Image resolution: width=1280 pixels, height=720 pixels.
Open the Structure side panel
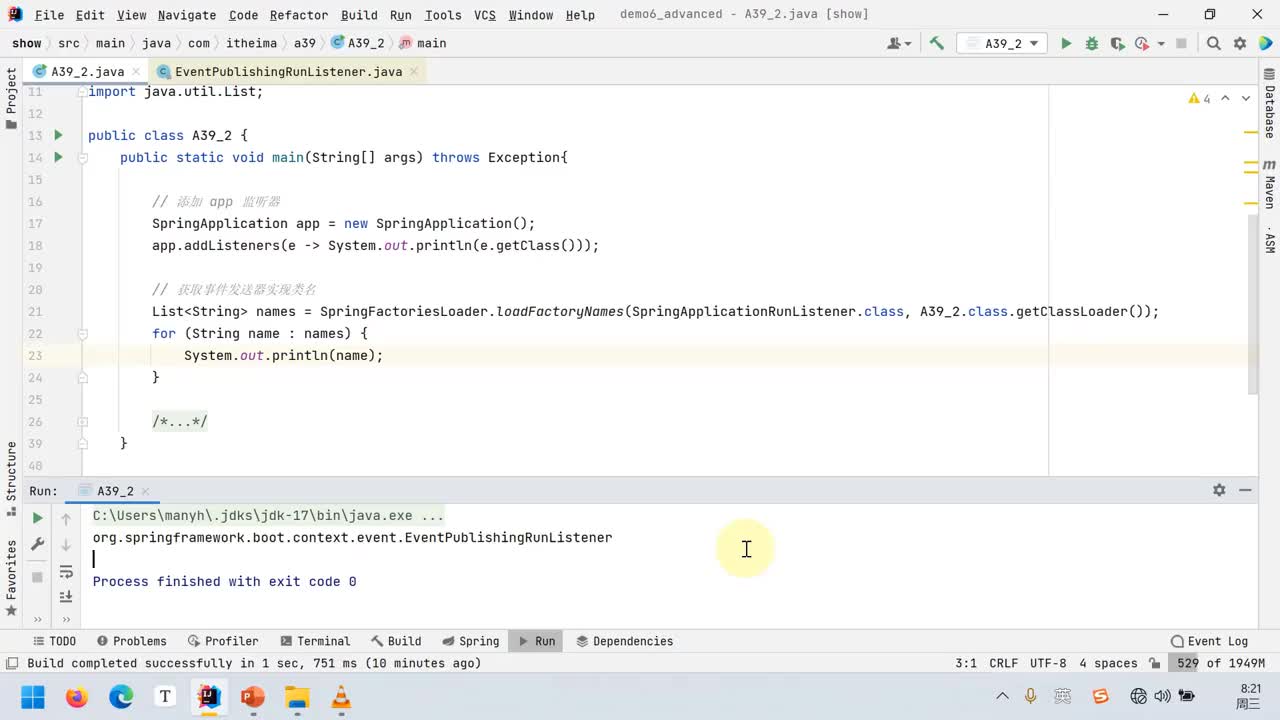11,478
